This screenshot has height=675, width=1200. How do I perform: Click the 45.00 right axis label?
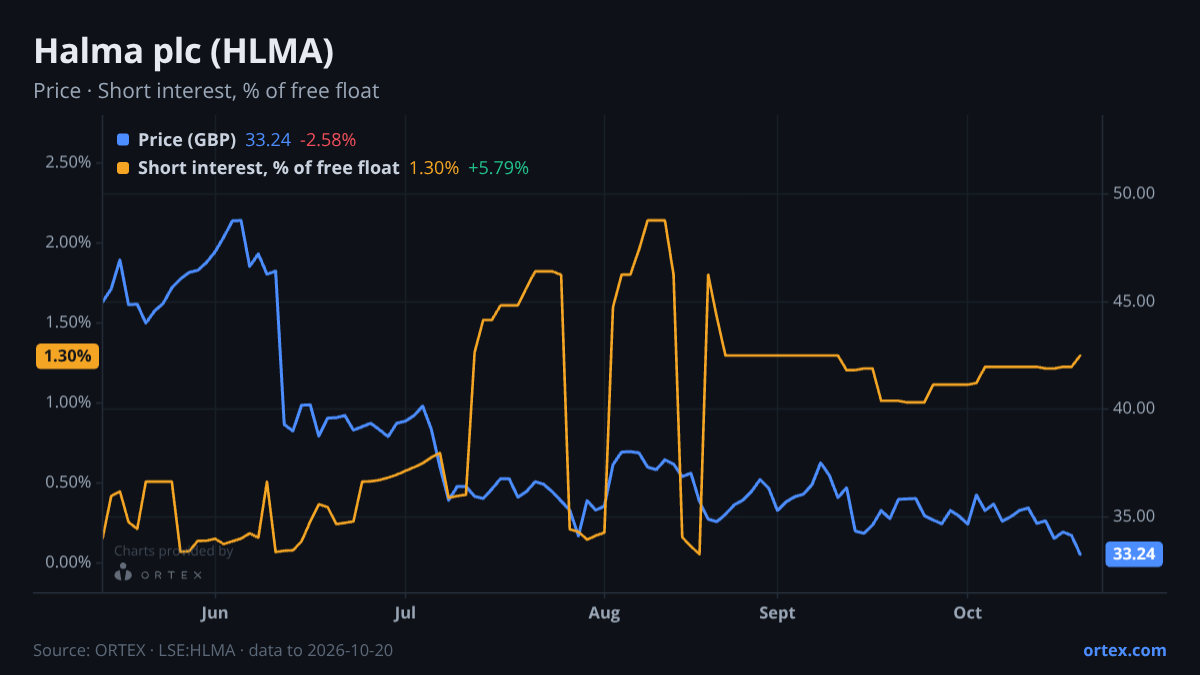coord(1134,301)
